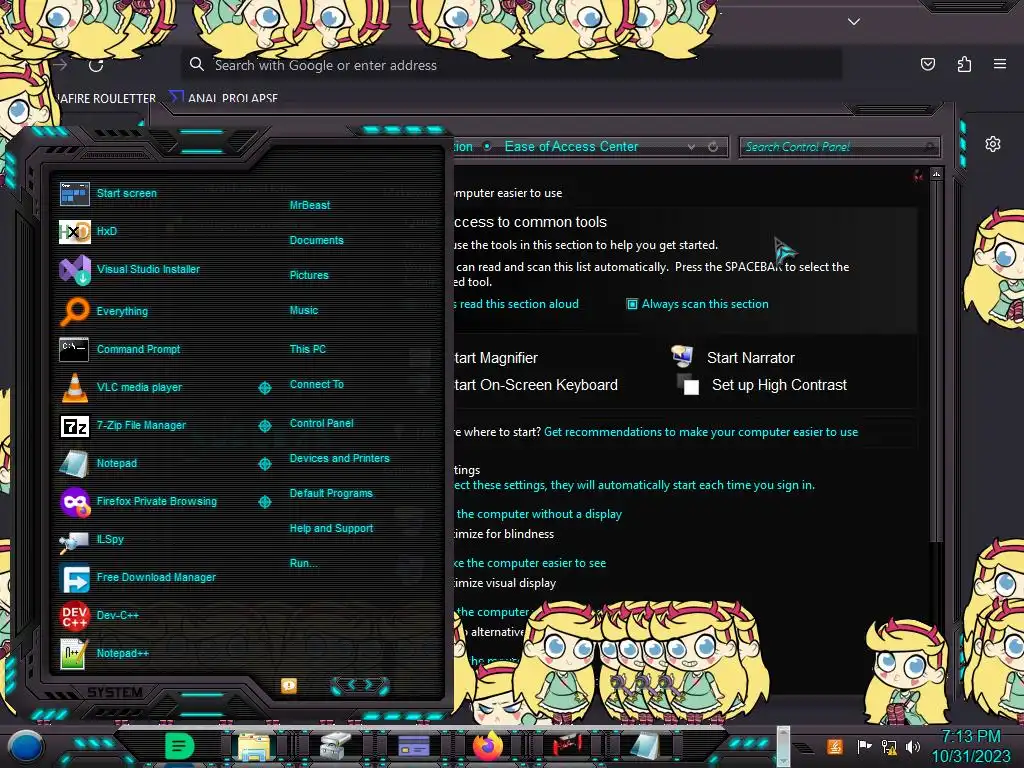Click volume speaker icon in tray

913,746
